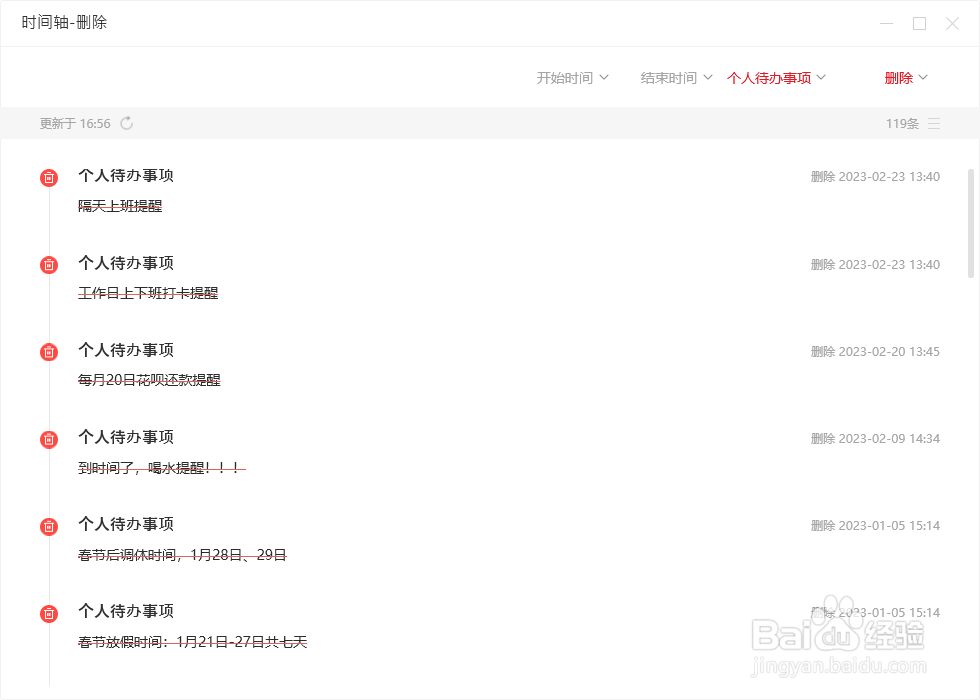Click the trash icon for 喝水提醒 entry
The height and width of the screenshot is (700, 980).
[x=49, y=439]
